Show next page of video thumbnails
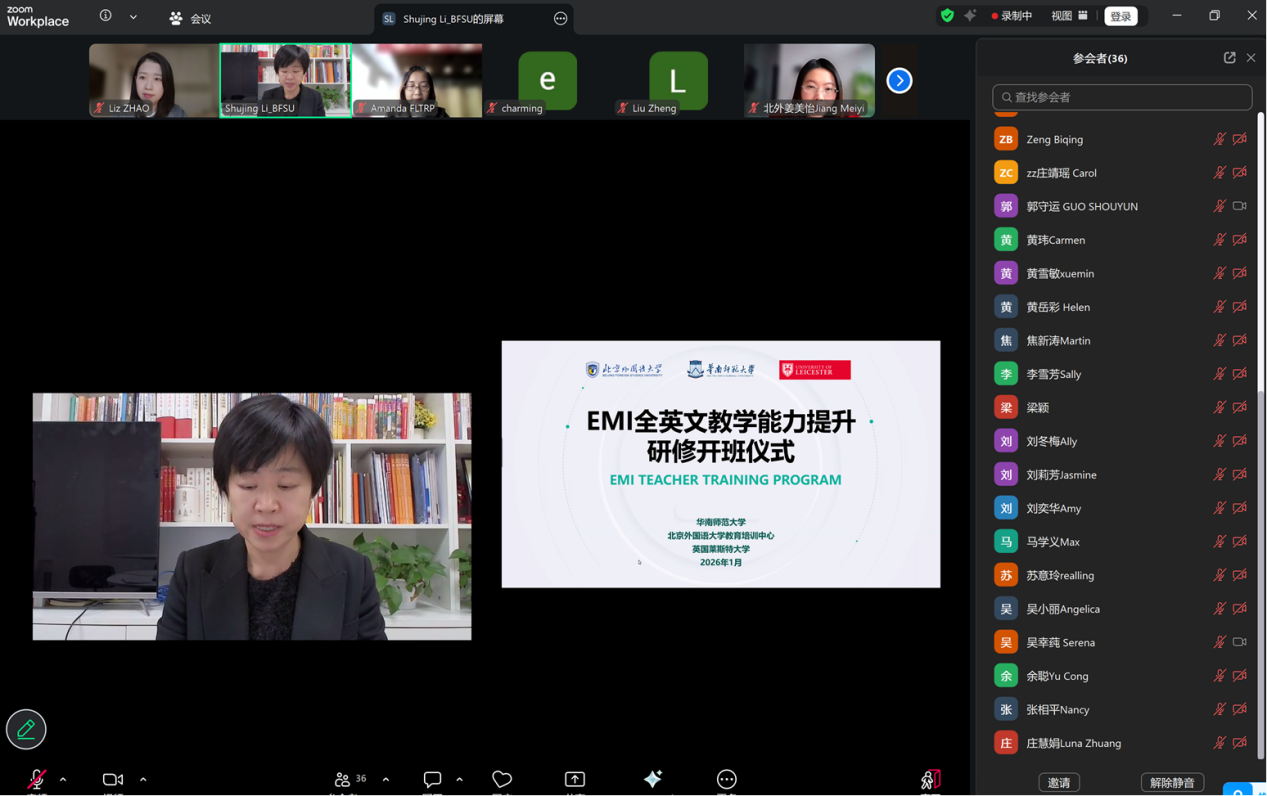Image resolution: width=1267 pixels, height=796 pixels. [x=899, y=81]
